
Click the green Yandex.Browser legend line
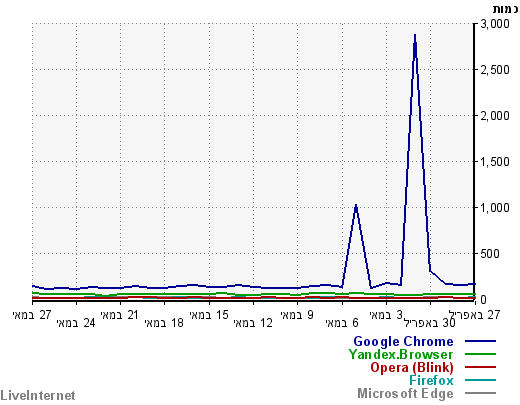[x=480, y=354]
